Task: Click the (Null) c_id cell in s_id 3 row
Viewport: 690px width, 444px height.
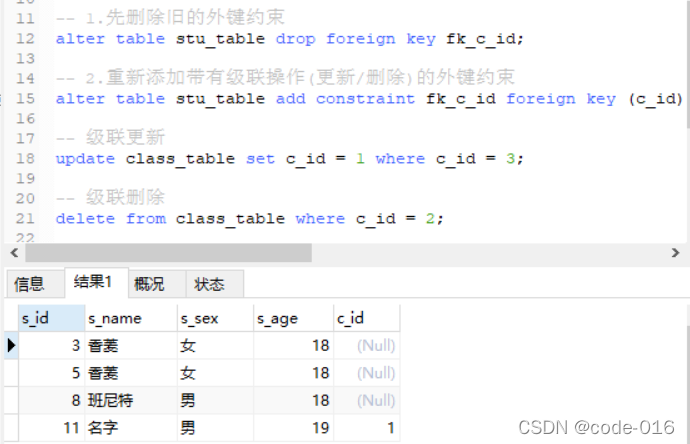Action: (367, 345)
